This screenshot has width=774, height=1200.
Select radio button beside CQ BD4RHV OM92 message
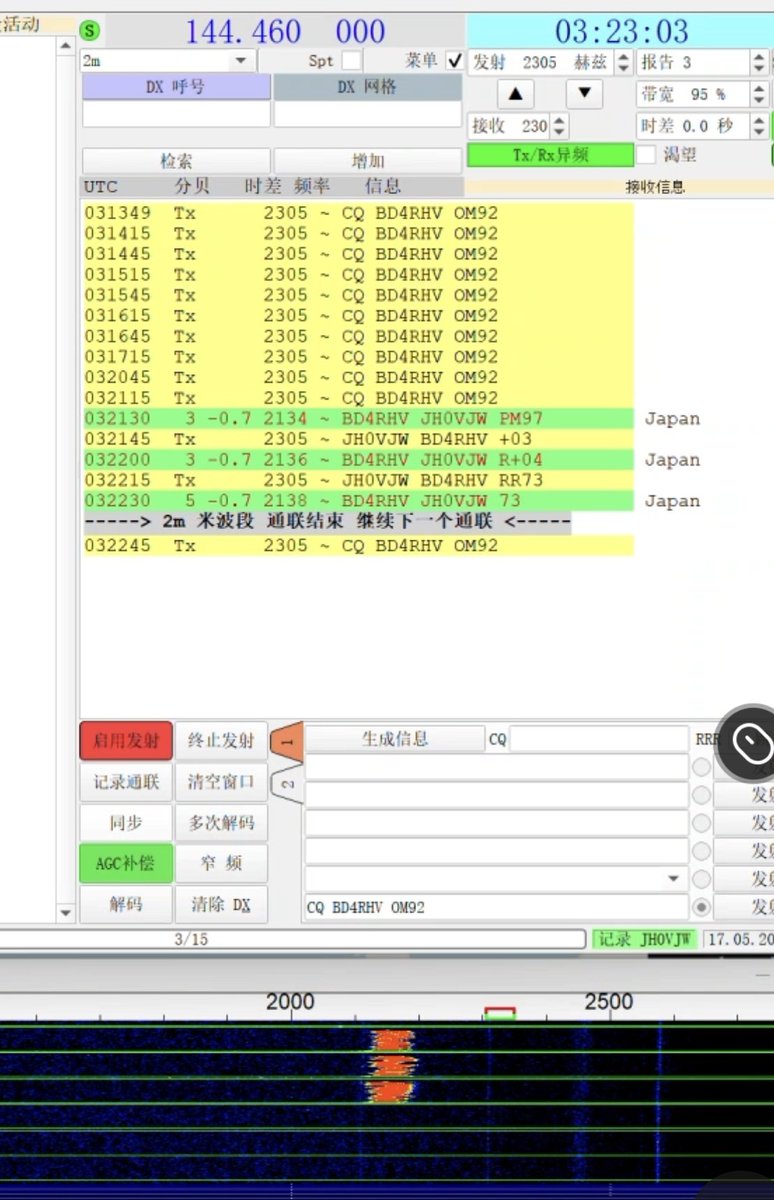point(702,907)
